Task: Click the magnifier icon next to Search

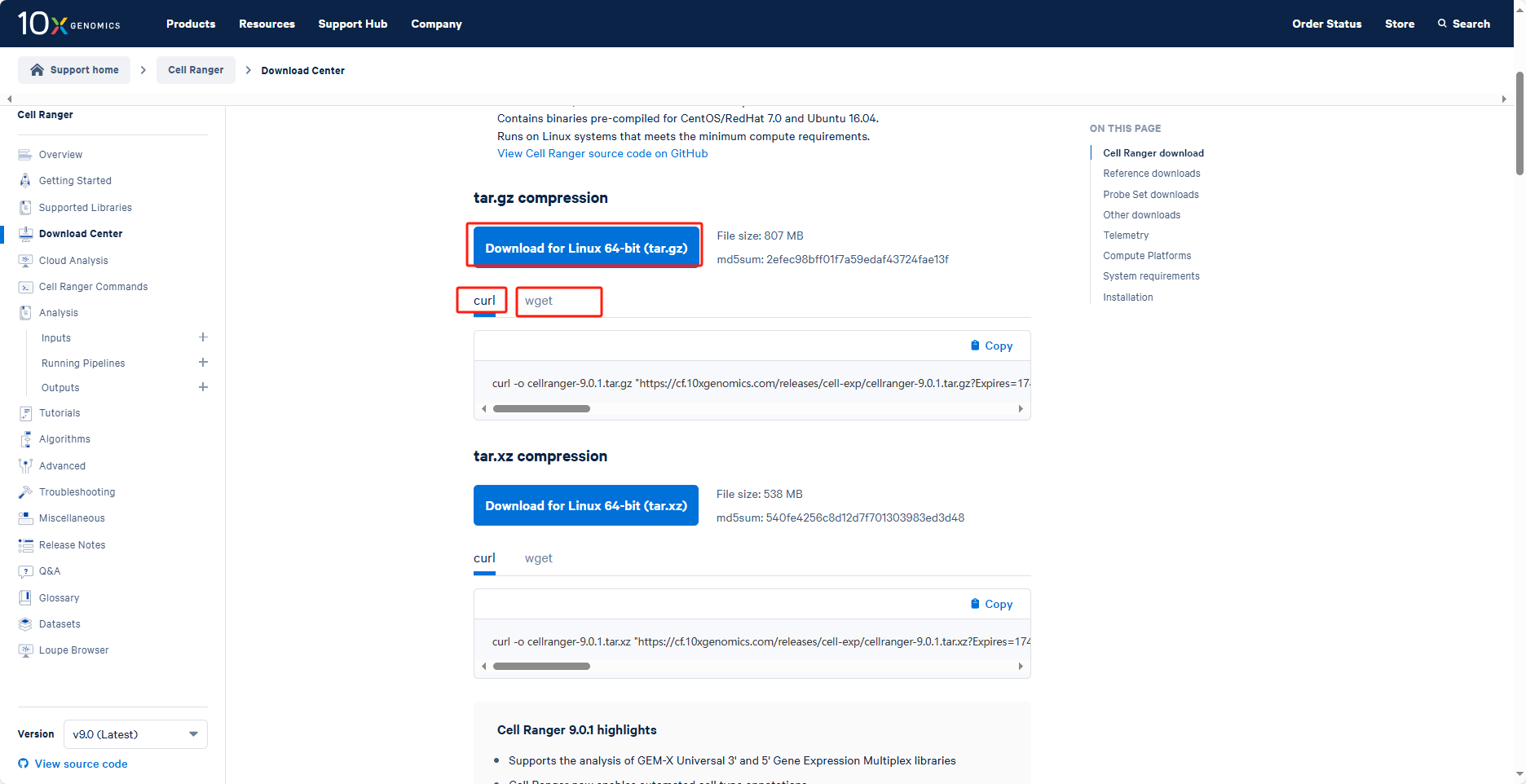Action: coord(1442,24)
